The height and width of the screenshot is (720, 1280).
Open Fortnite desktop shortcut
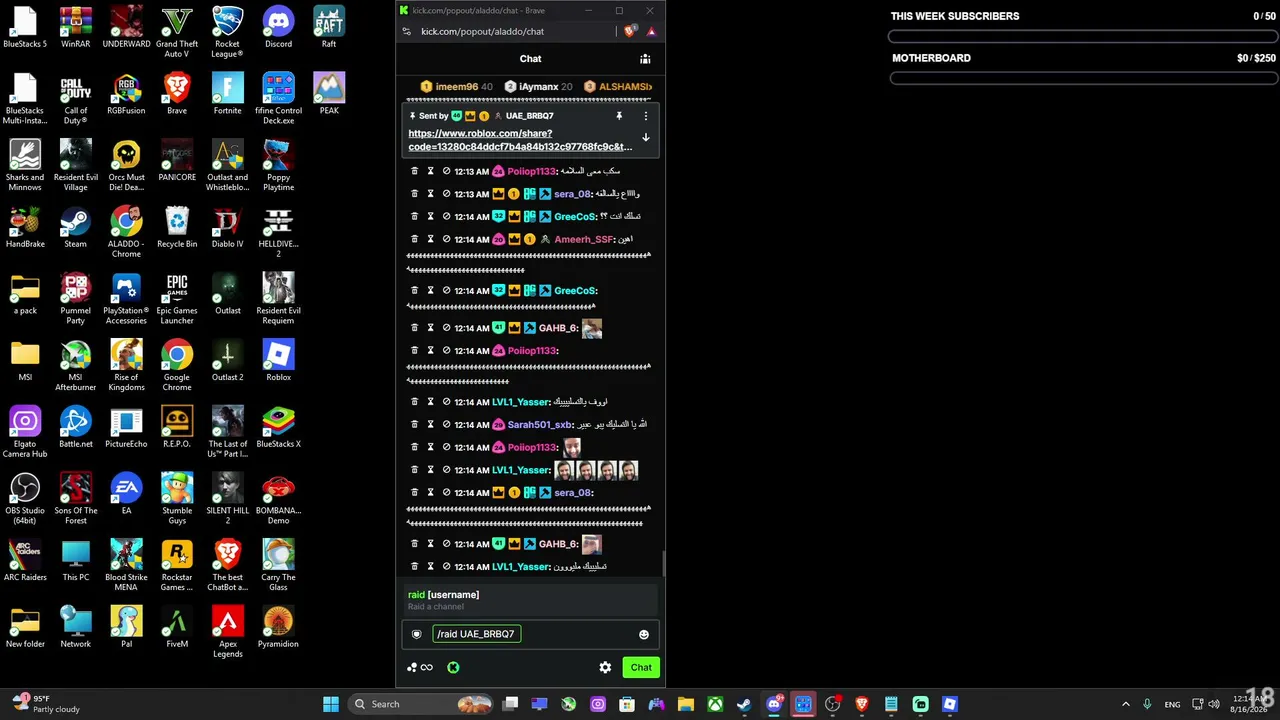coord(227,94)
